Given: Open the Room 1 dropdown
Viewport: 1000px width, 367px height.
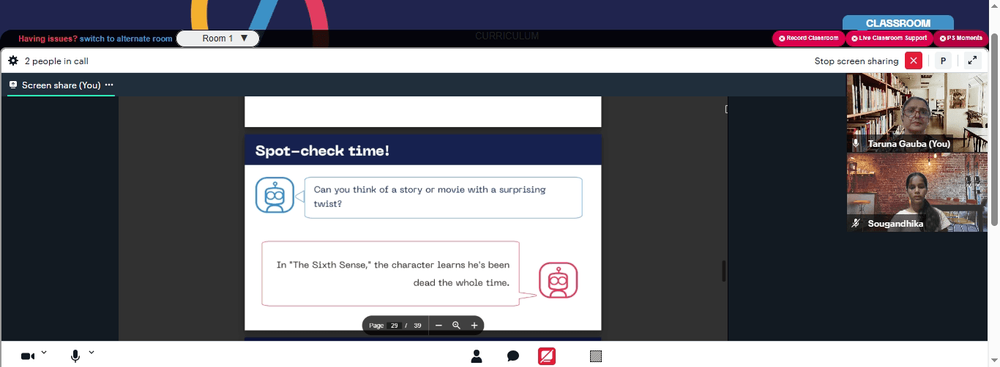Looking at the screenshot, I should coord(217,38).
